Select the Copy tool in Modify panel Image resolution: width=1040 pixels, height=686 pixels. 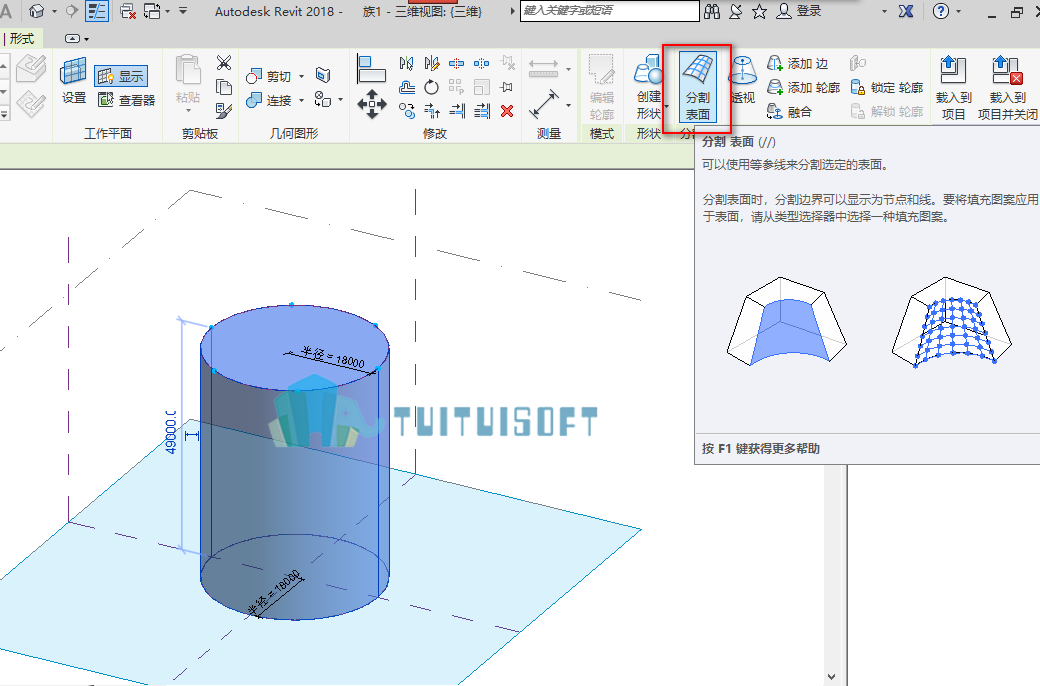407,111
